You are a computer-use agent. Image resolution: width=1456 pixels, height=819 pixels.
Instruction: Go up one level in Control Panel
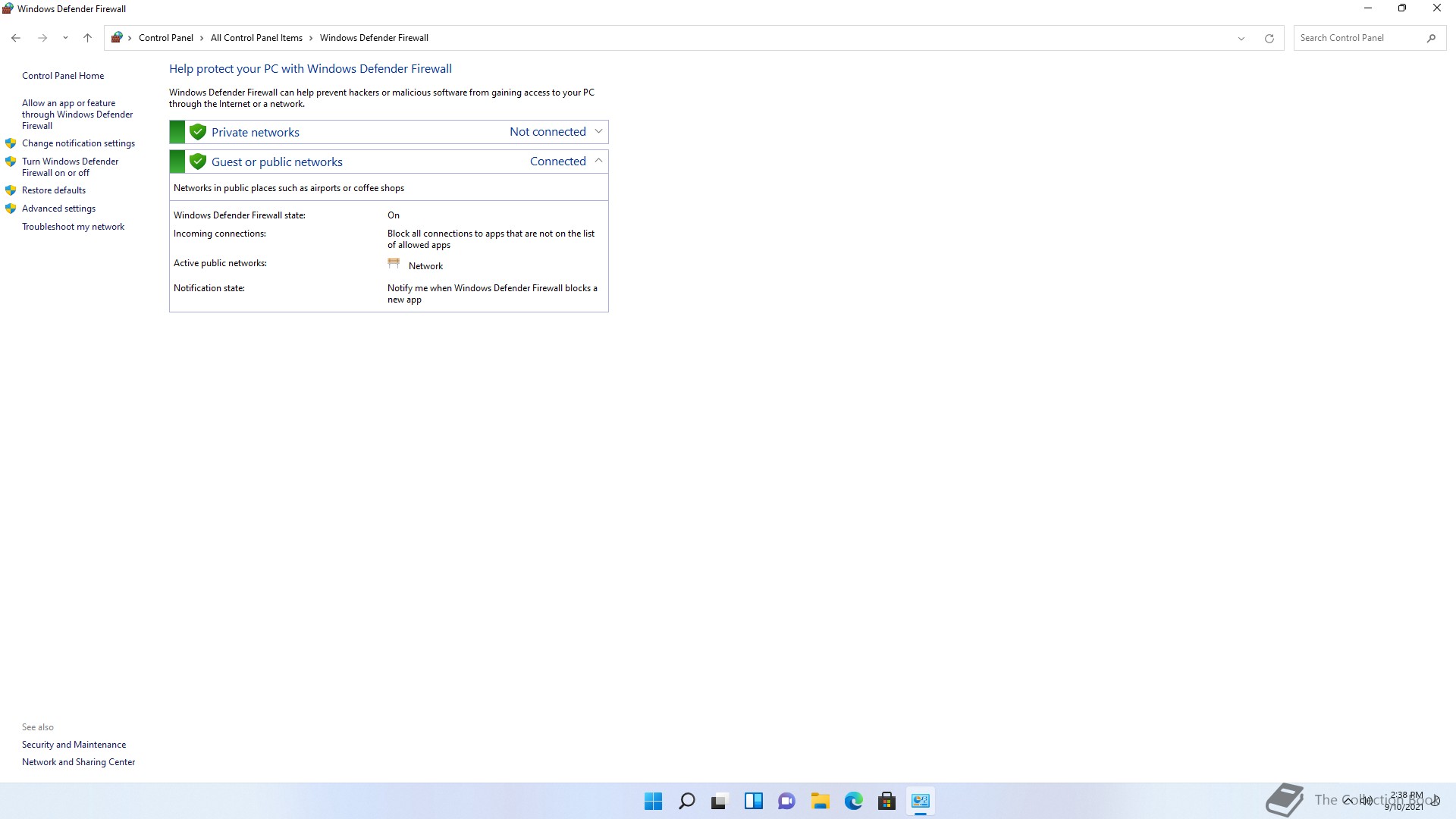87,38
